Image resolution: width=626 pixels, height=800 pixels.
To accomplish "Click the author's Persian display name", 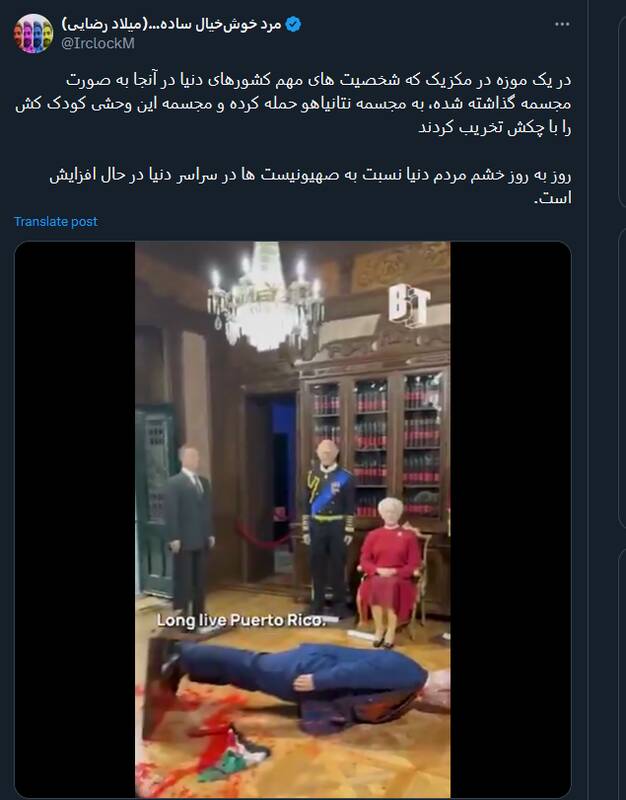I will [x=171, y=24].
